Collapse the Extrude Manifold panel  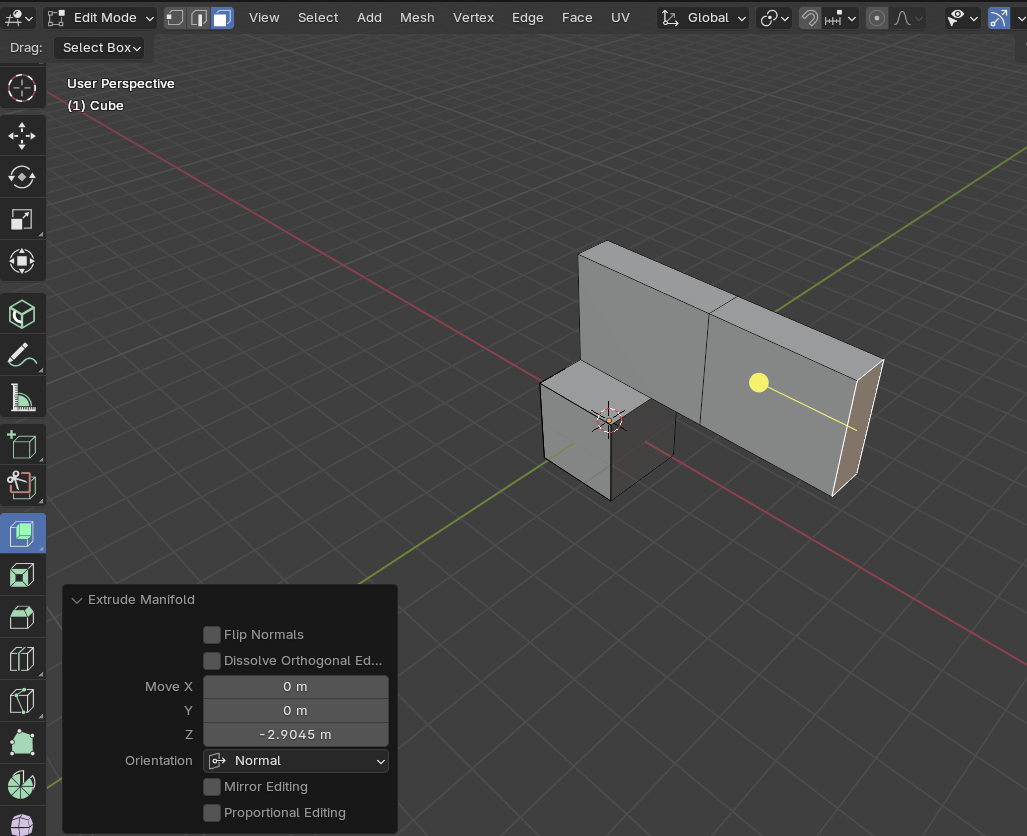[x=77, y=600]
